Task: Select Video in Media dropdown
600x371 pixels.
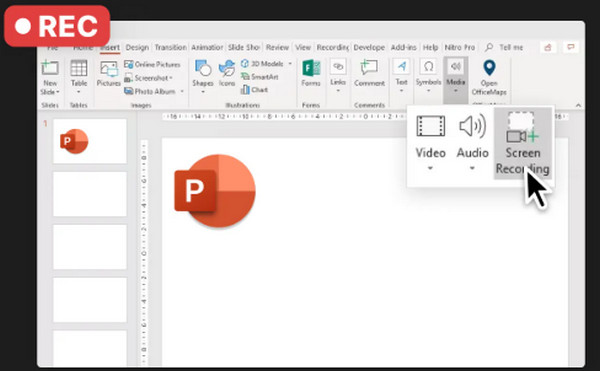Action: point(430,138)
